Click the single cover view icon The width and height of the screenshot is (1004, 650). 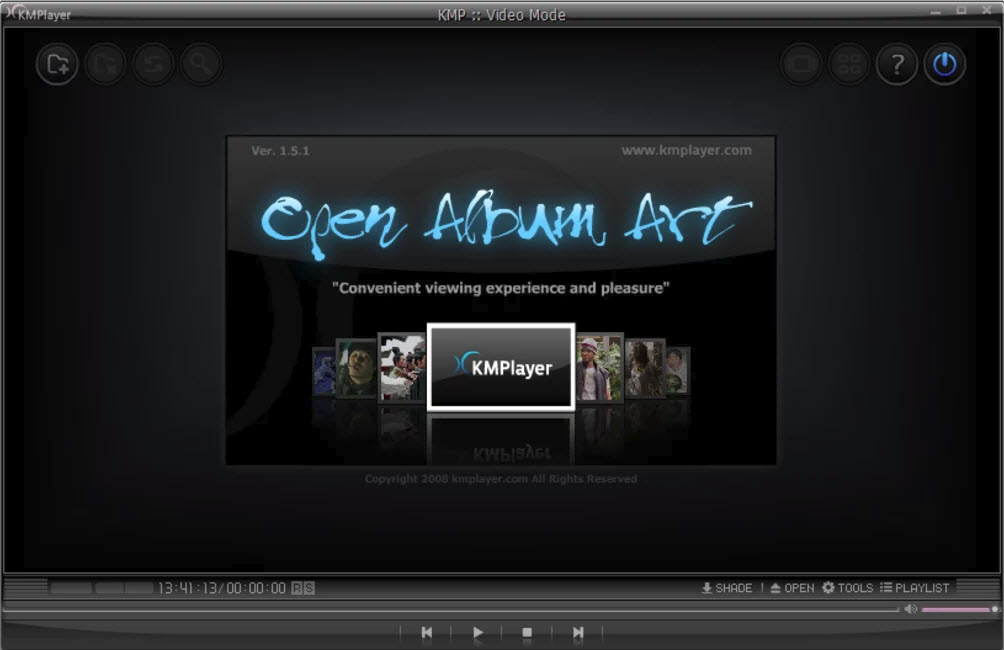point(801,64)
